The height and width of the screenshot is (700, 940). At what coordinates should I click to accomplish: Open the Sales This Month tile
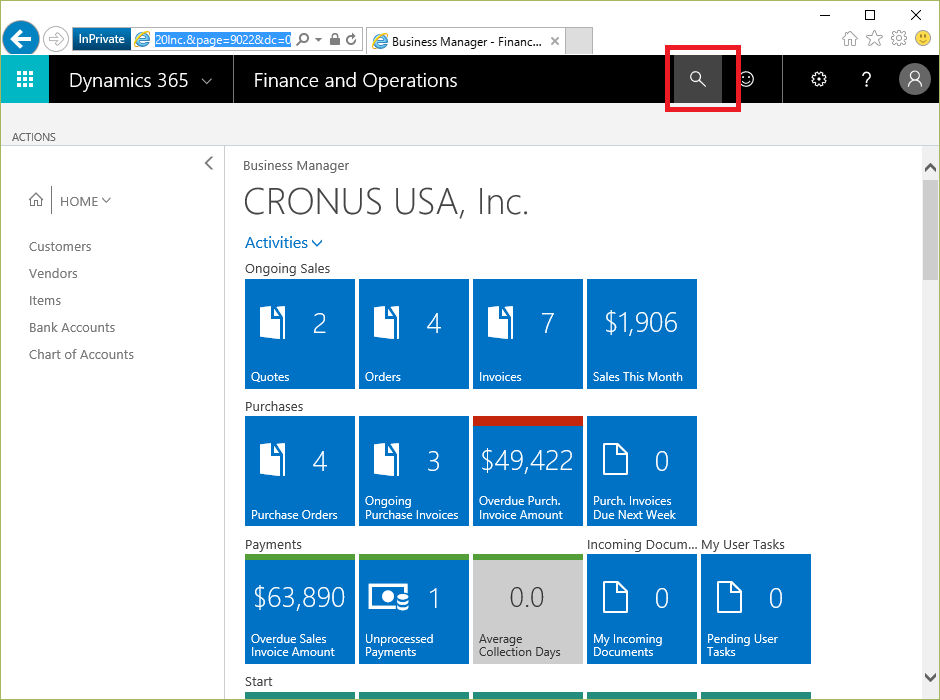coord(641,334)
